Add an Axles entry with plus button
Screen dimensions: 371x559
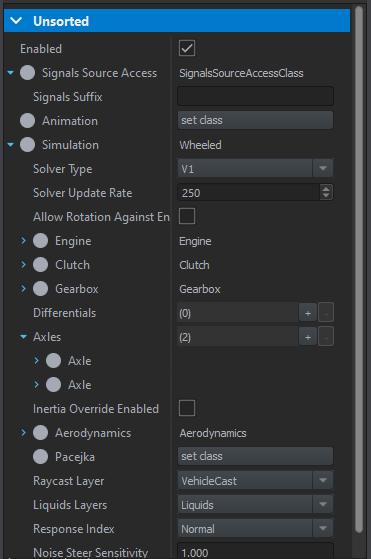(x=308, y=337)
